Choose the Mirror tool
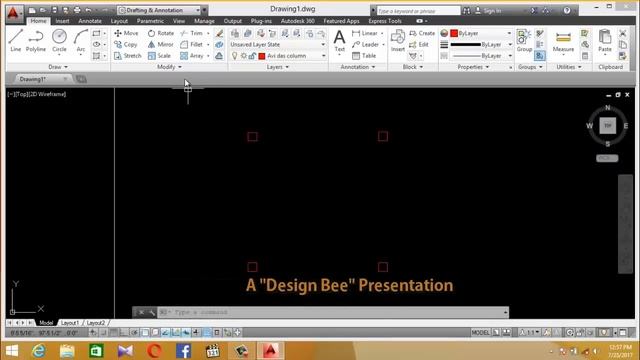640x360 pixels. pos(161,44)
